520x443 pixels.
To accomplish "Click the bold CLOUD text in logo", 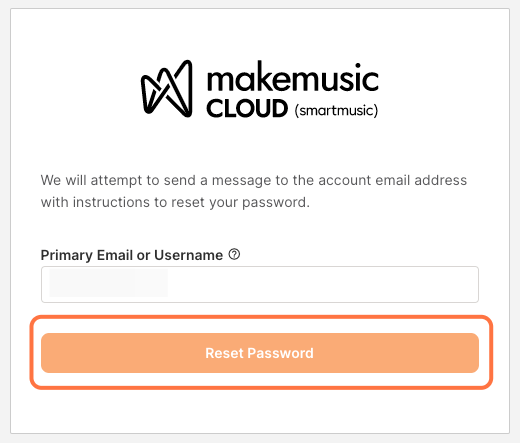I will (x=247, y=108).
